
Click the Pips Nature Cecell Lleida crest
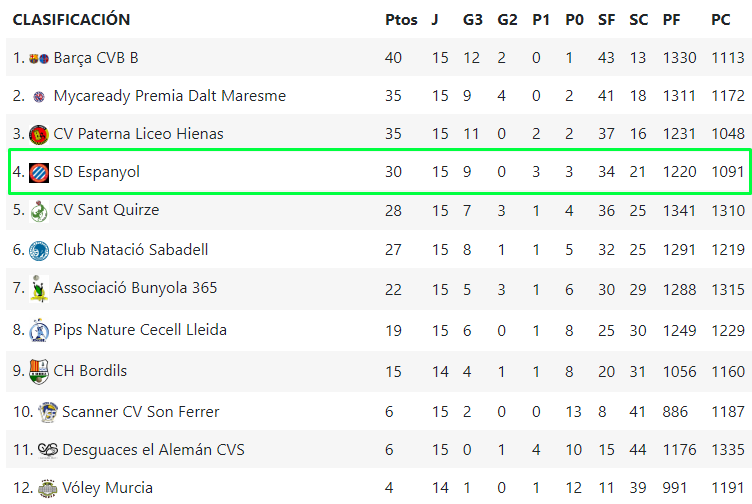[x=39, y=330]
